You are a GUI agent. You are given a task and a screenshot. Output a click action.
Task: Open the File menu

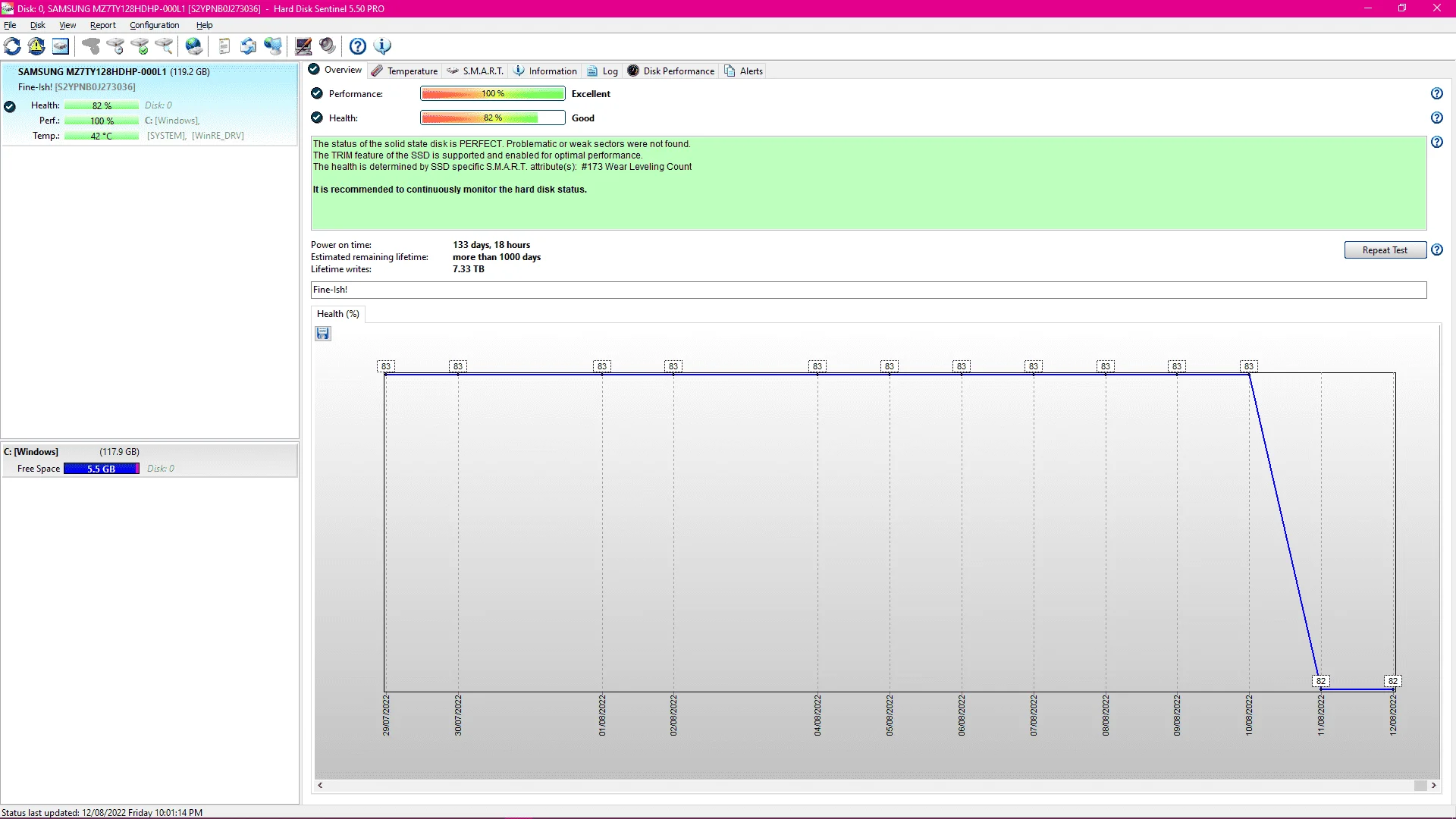(10, 25)
